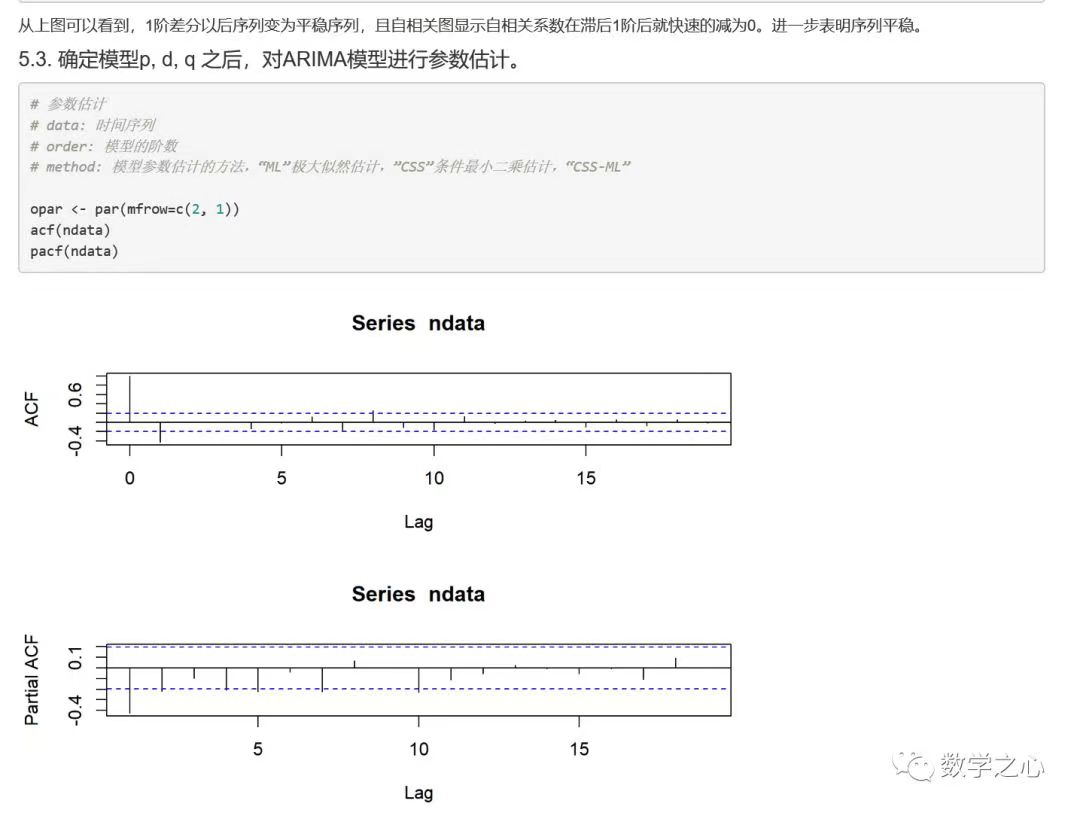Click the Lag label under ACF plot
Screen dimensions: 1080x813
click(x=419, y=522)
